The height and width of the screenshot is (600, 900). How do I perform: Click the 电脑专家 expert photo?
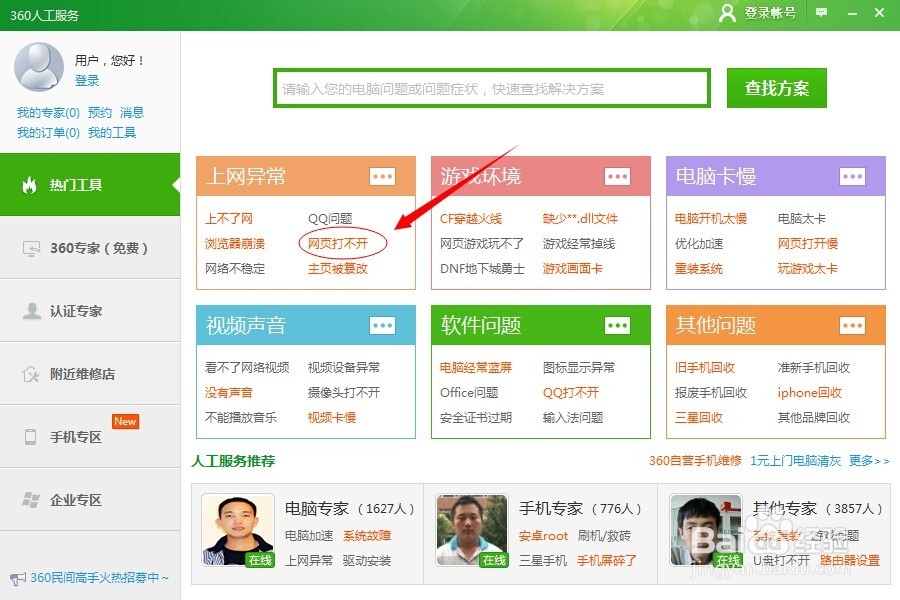click(238, 531)
